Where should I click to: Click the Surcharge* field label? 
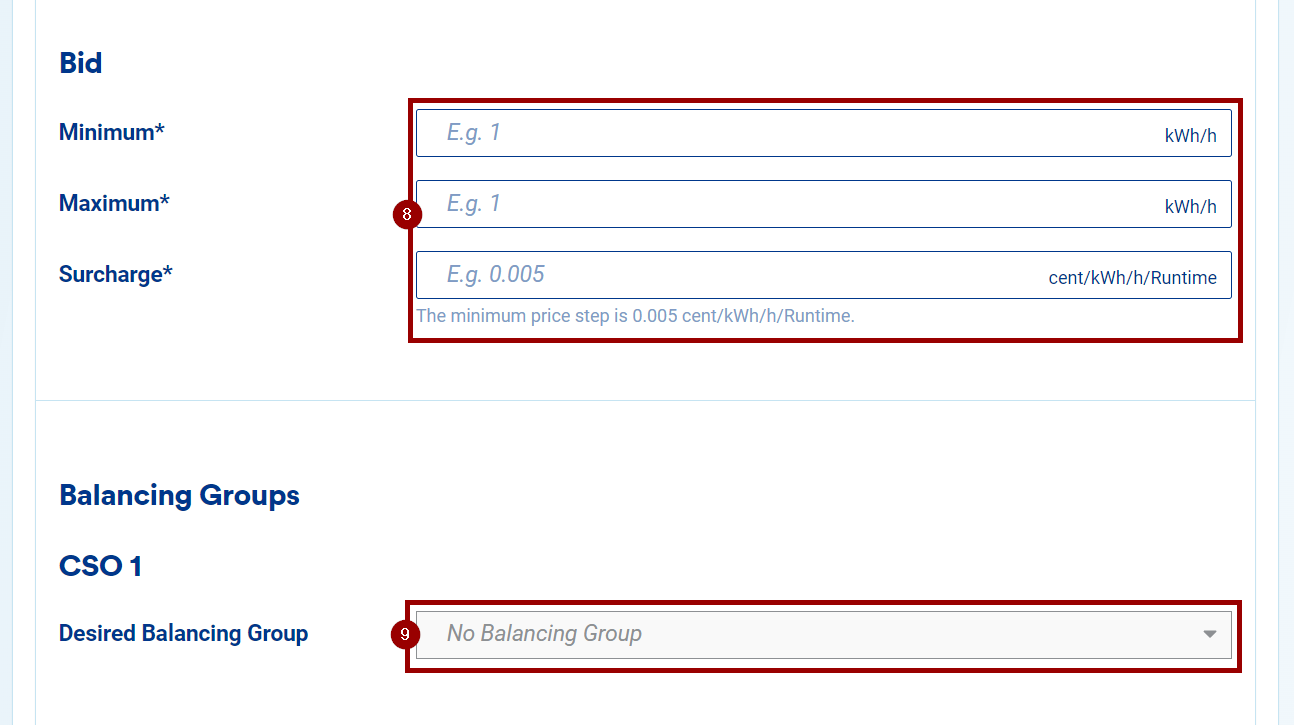[x=116, y=274]
